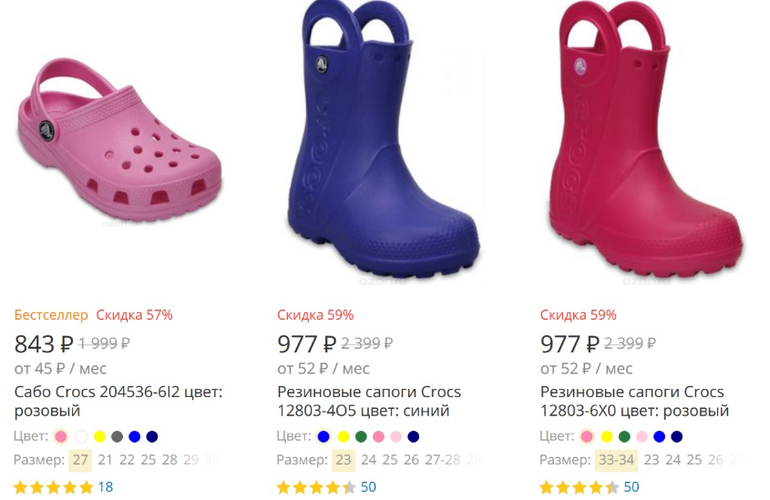The height and width of the screenshot is (500, 770).
Task: Pick the bright blue swatch for the pink boots
Action: pyautogui.click(x=660, y=437)
